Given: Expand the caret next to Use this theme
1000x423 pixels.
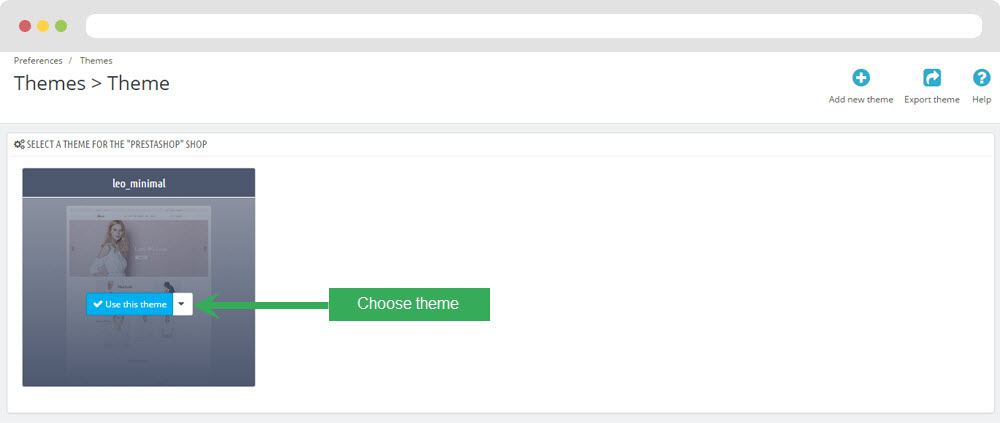Looking at the screenshot, I should tap(182, 304).
